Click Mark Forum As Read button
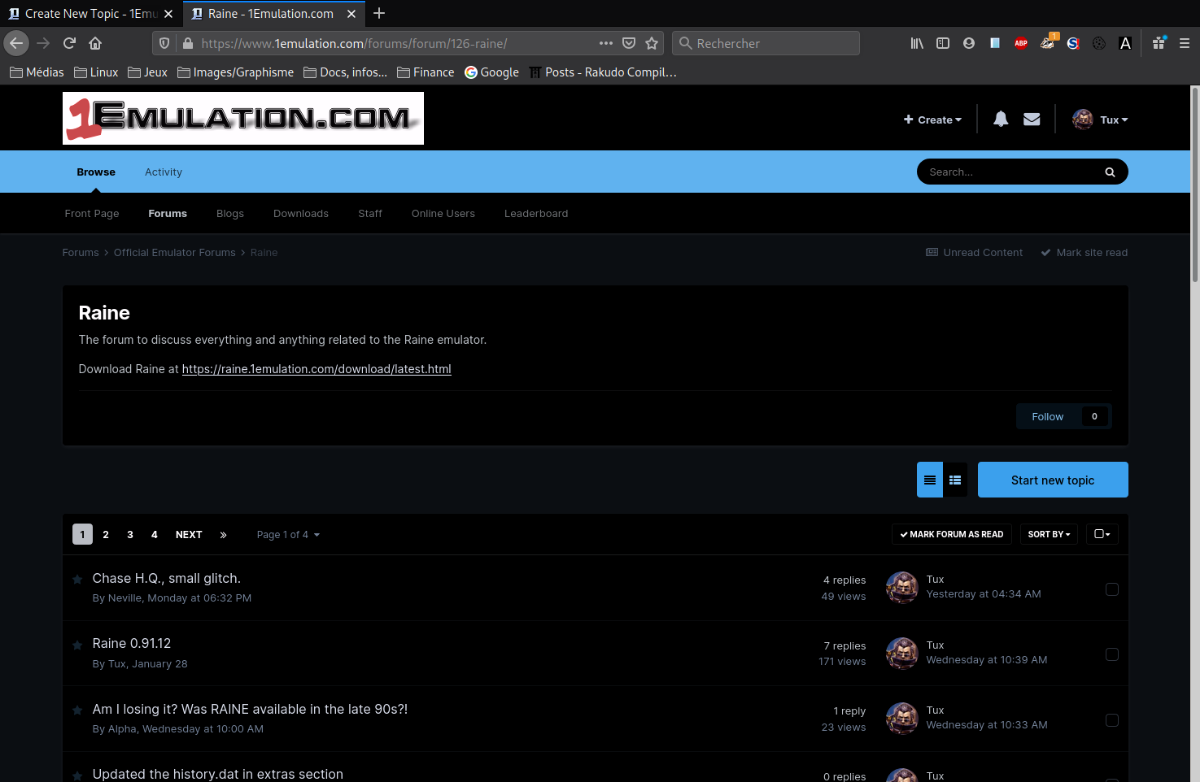This screenshot has width=1200, height=782. coord(951,534)
